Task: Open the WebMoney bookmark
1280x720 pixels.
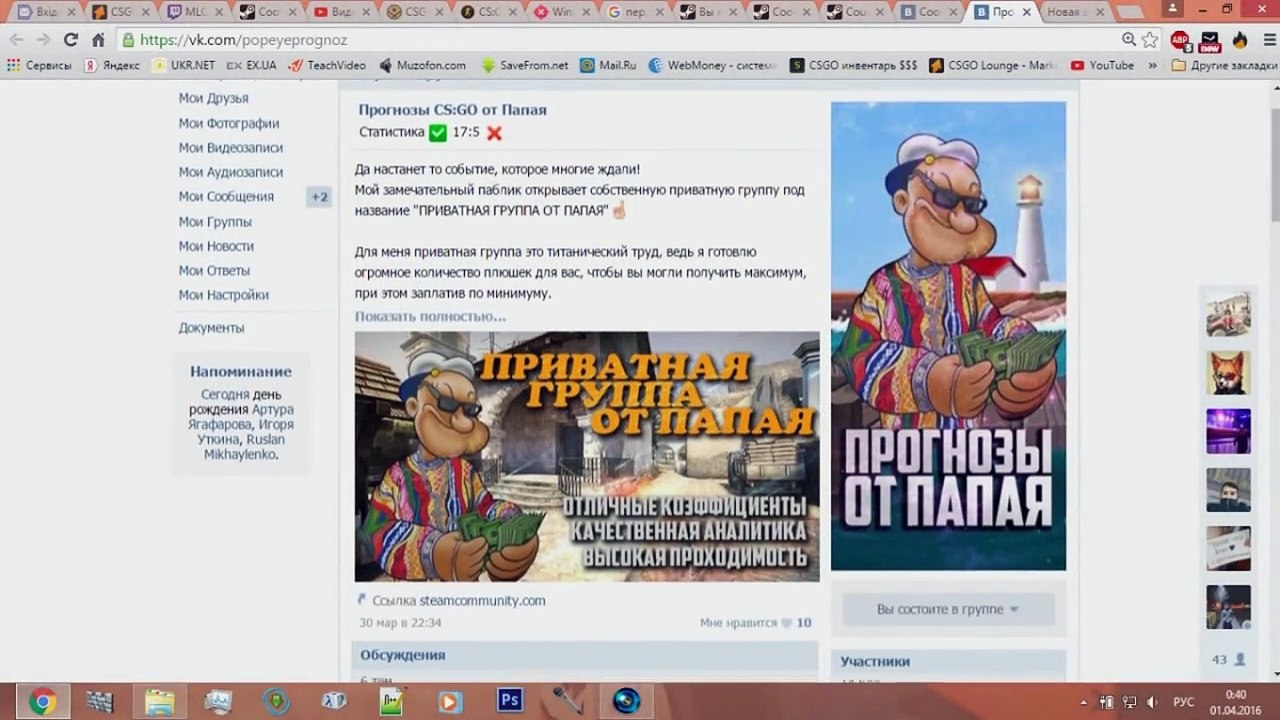Action: pyautogui.click(x=712, y=65)
